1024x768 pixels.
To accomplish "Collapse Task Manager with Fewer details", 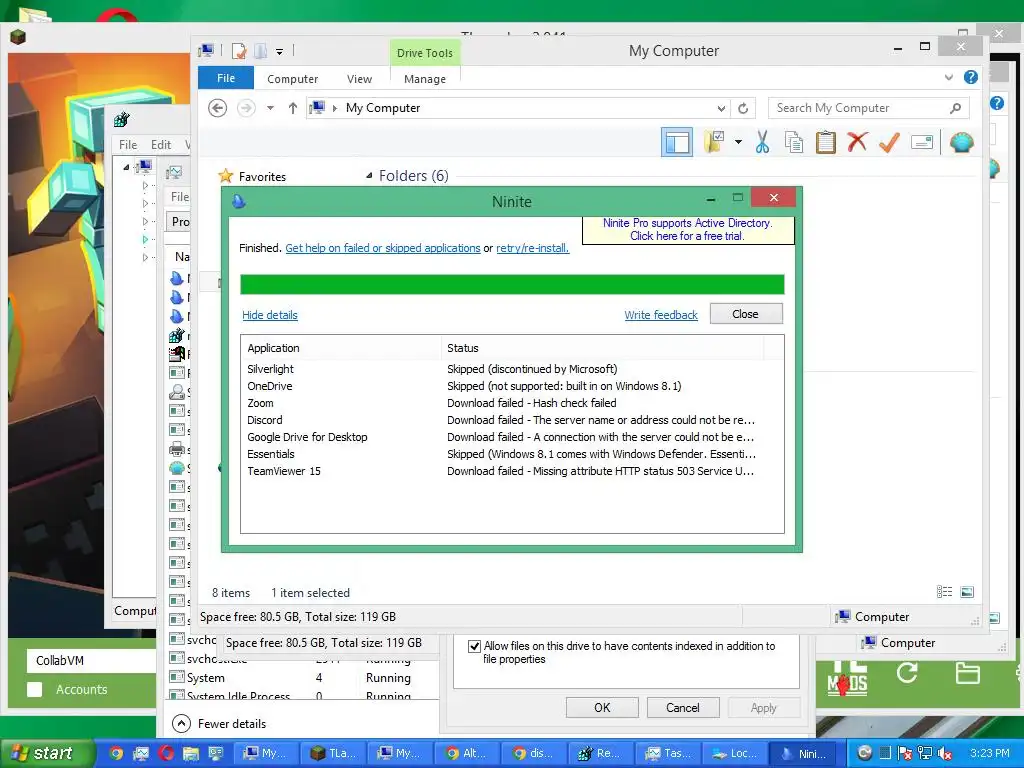I will 219,724.
